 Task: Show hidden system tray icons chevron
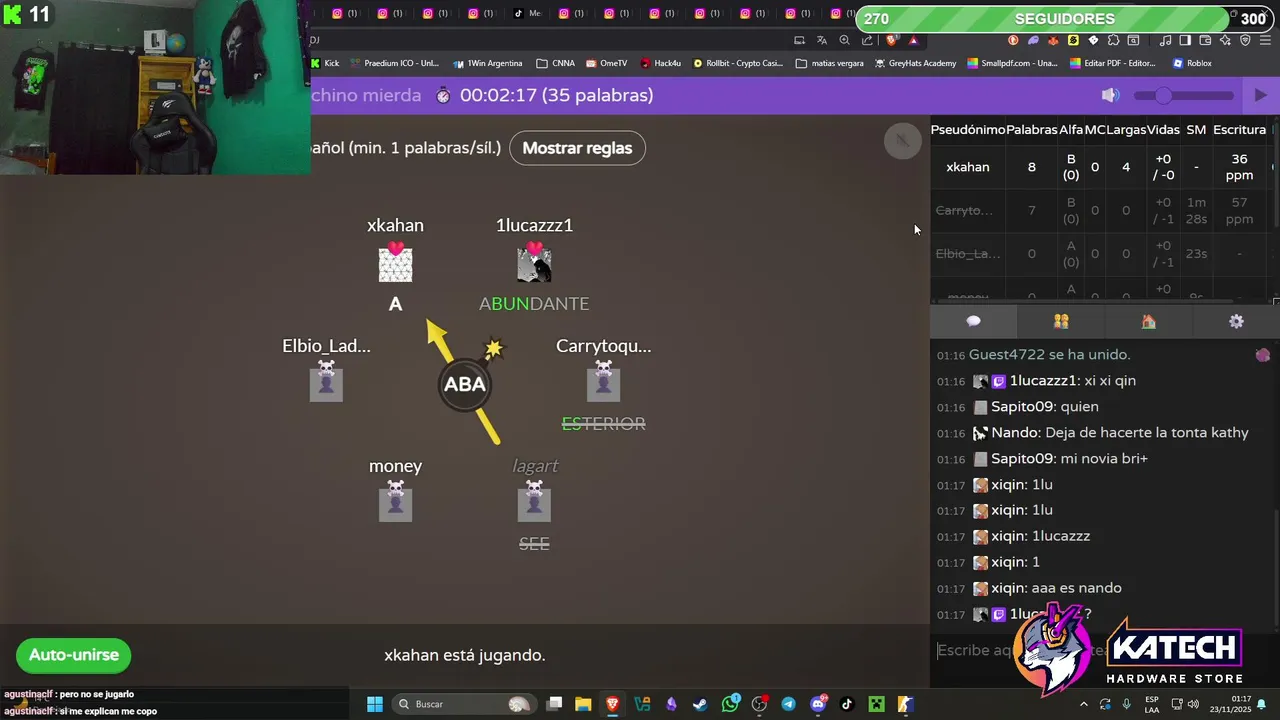1084,704
